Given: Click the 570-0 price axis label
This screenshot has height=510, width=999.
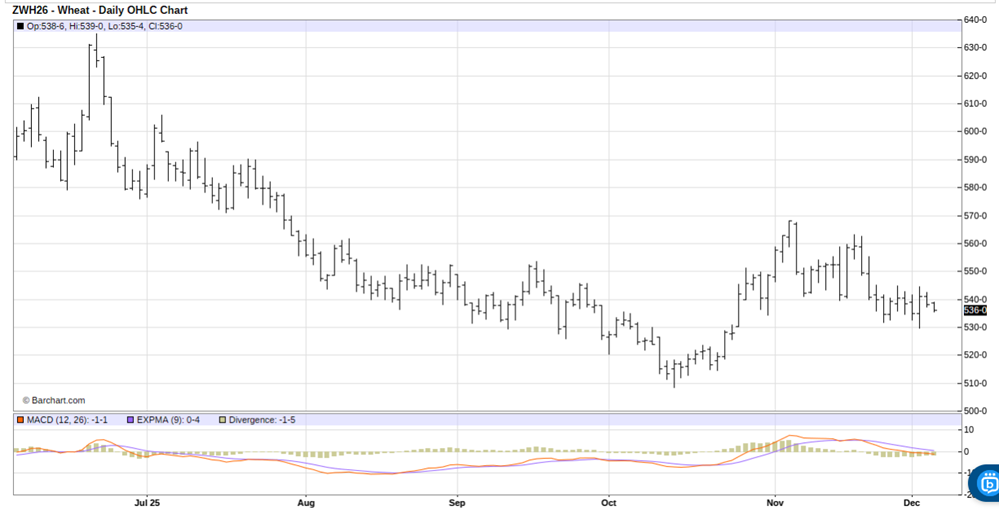Looking at the screenshot, I should tap(975, 216).
